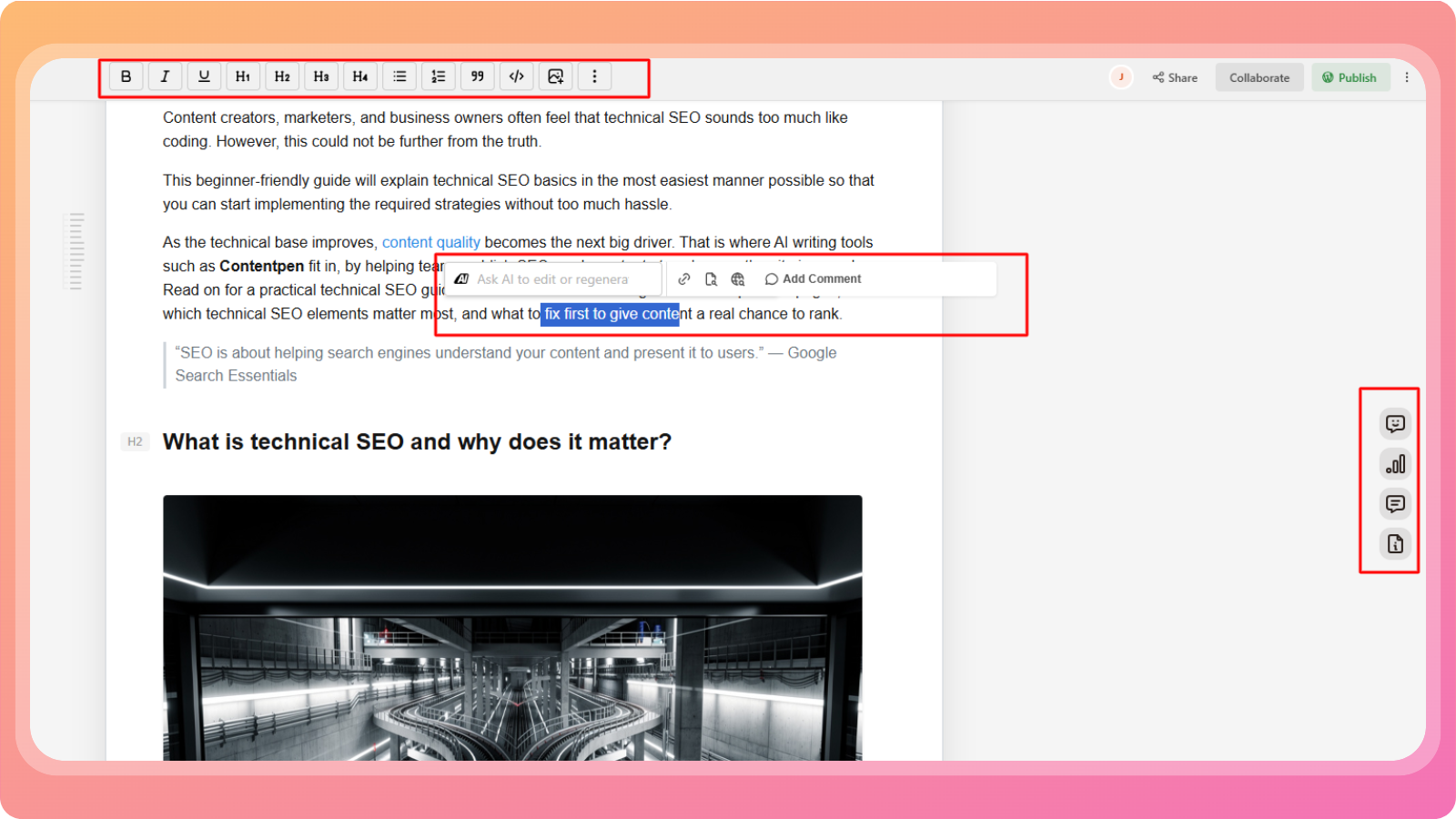The image size is (1456, 819).
Task: Open the document info side panel
Action: (1395, 544)
